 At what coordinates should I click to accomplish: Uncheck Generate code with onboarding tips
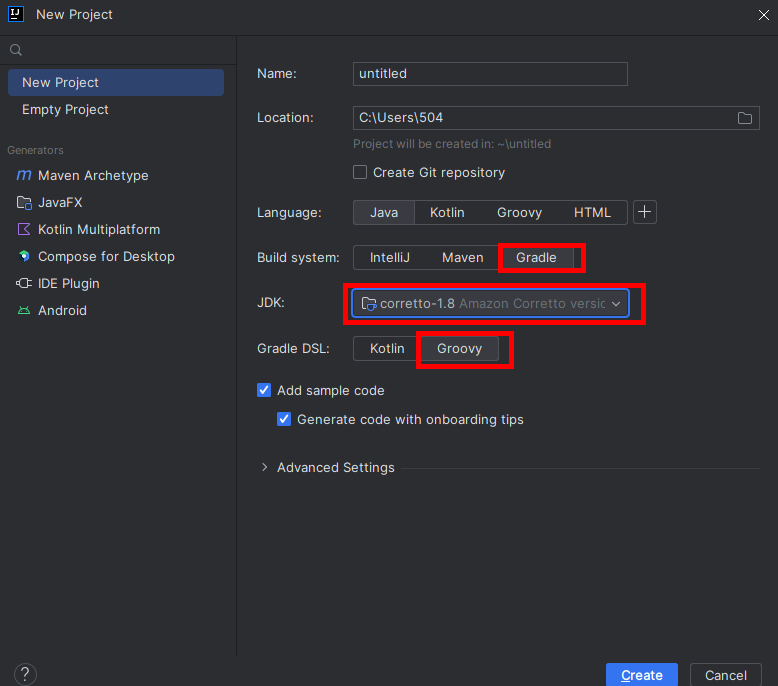(x=284, y=419)
